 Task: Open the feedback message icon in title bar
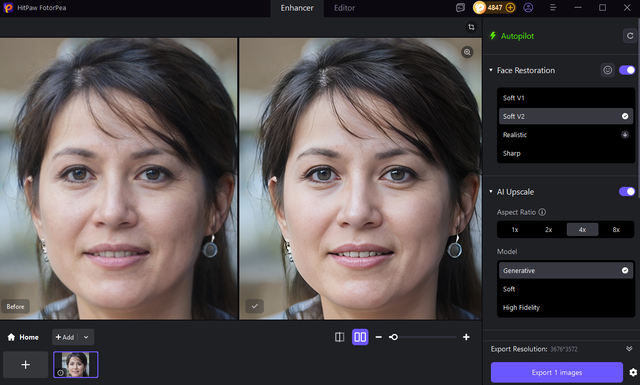tap(460, 8)
